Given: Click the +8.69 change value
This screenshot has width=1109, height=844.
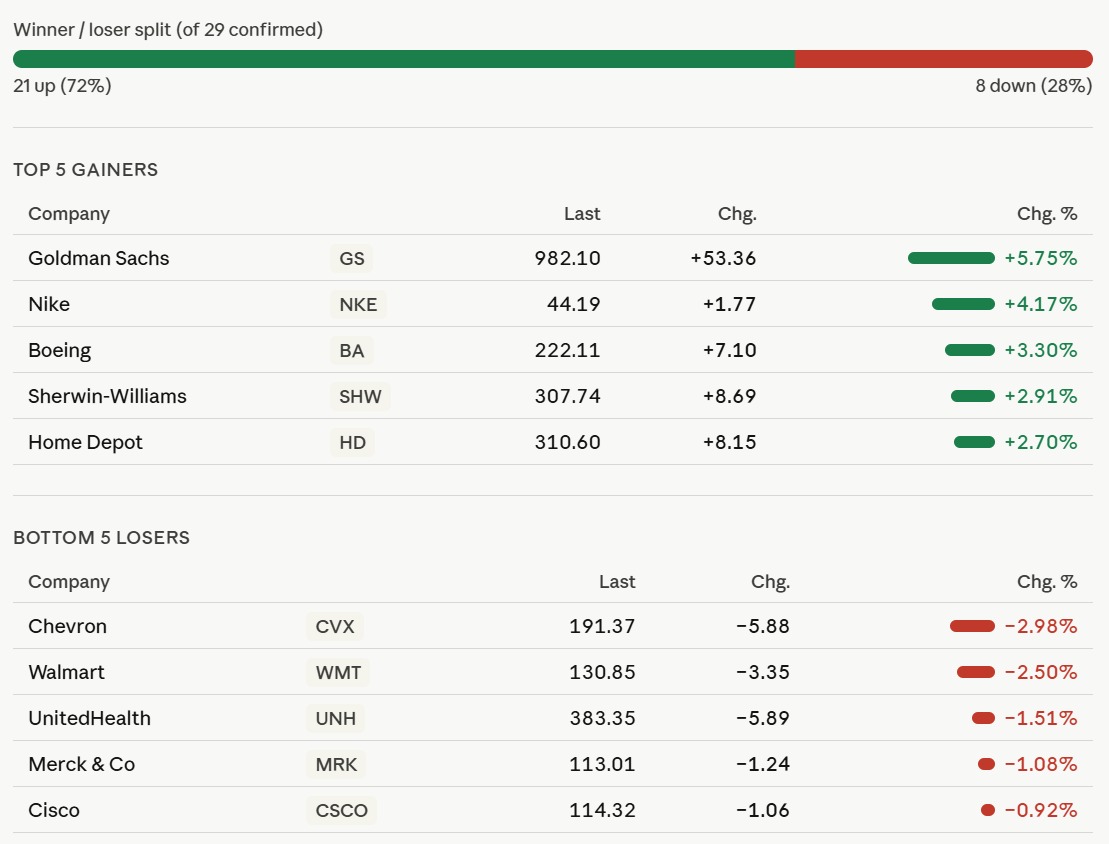Looking at the screenshot, I should pyautogui.click(x=729, y=396).
